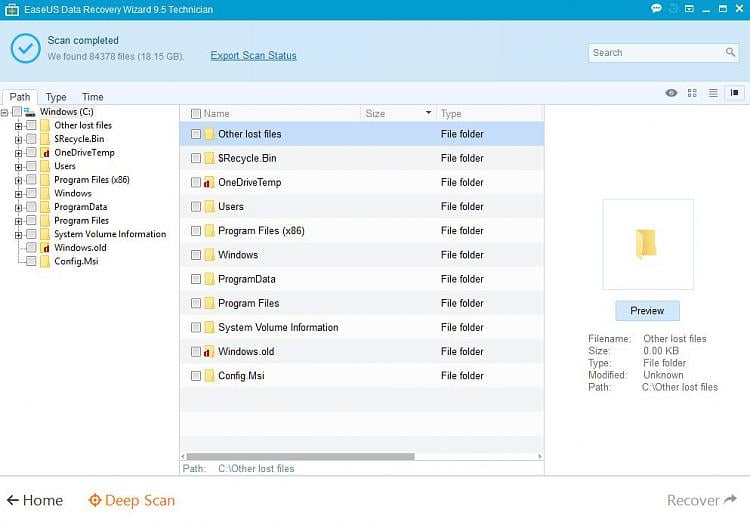Click ProgramData folder icon in file list
This screenshot has height=525, width=750.
point(209,279)
